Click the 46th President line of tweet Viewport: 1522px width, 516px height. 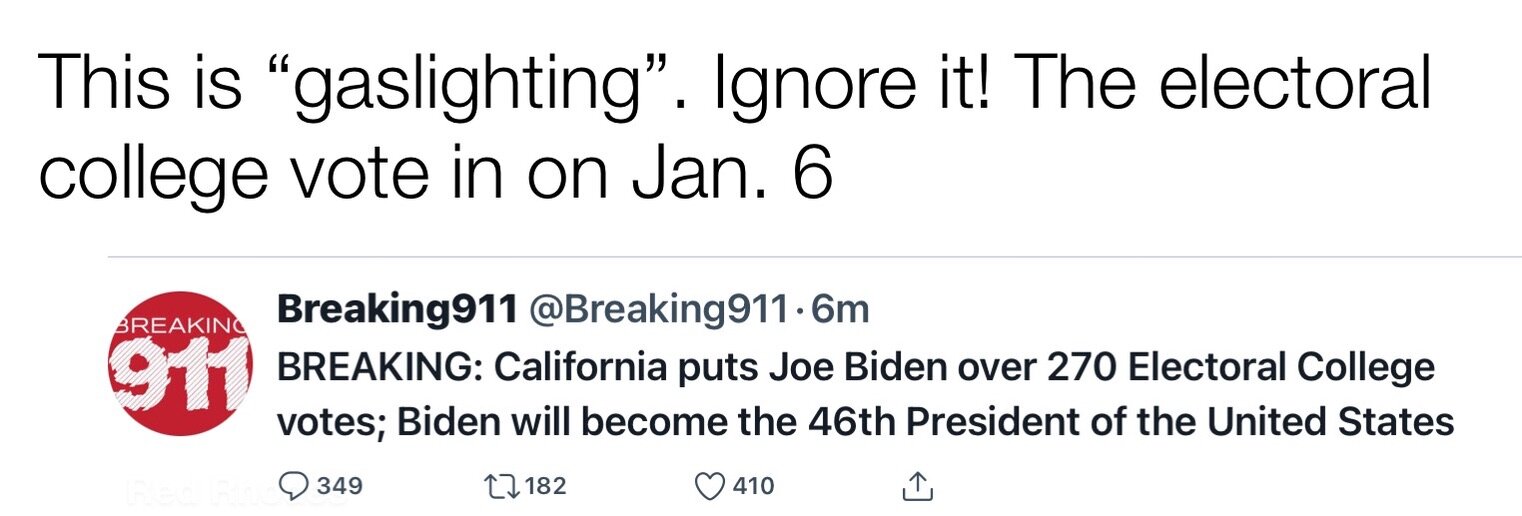tap(865, 421)
